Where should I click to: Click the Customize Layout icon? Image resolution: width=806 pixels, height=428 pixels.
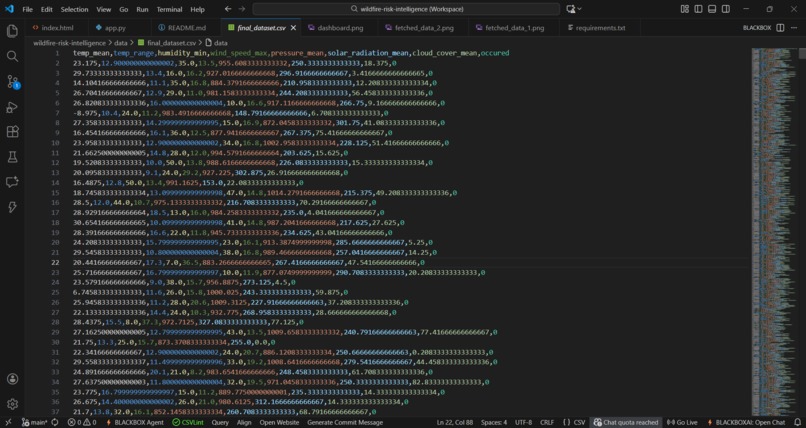[x=685, y=9]
